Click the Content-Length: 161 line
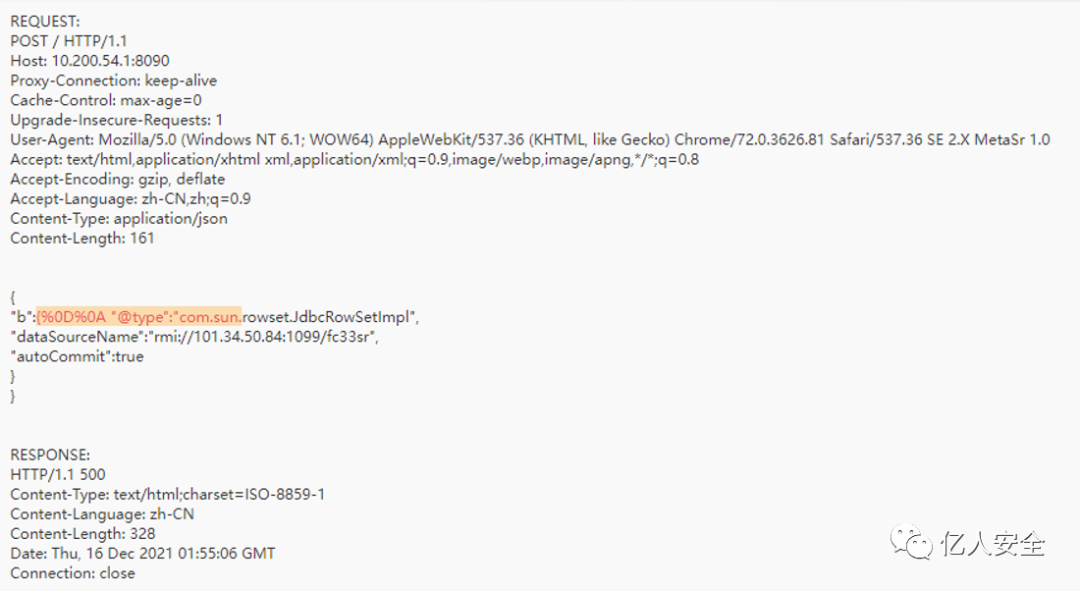Image resolution: width=1080 pixels, height=591 pixels. tap(82, 238)
